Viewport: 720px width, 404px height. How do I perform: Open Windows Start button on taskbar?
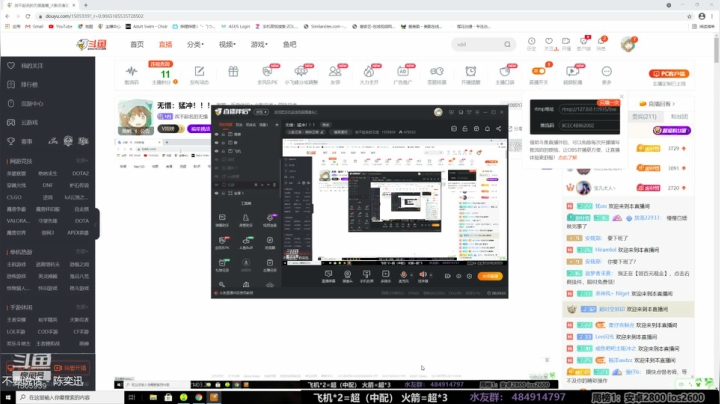point(8,397)
